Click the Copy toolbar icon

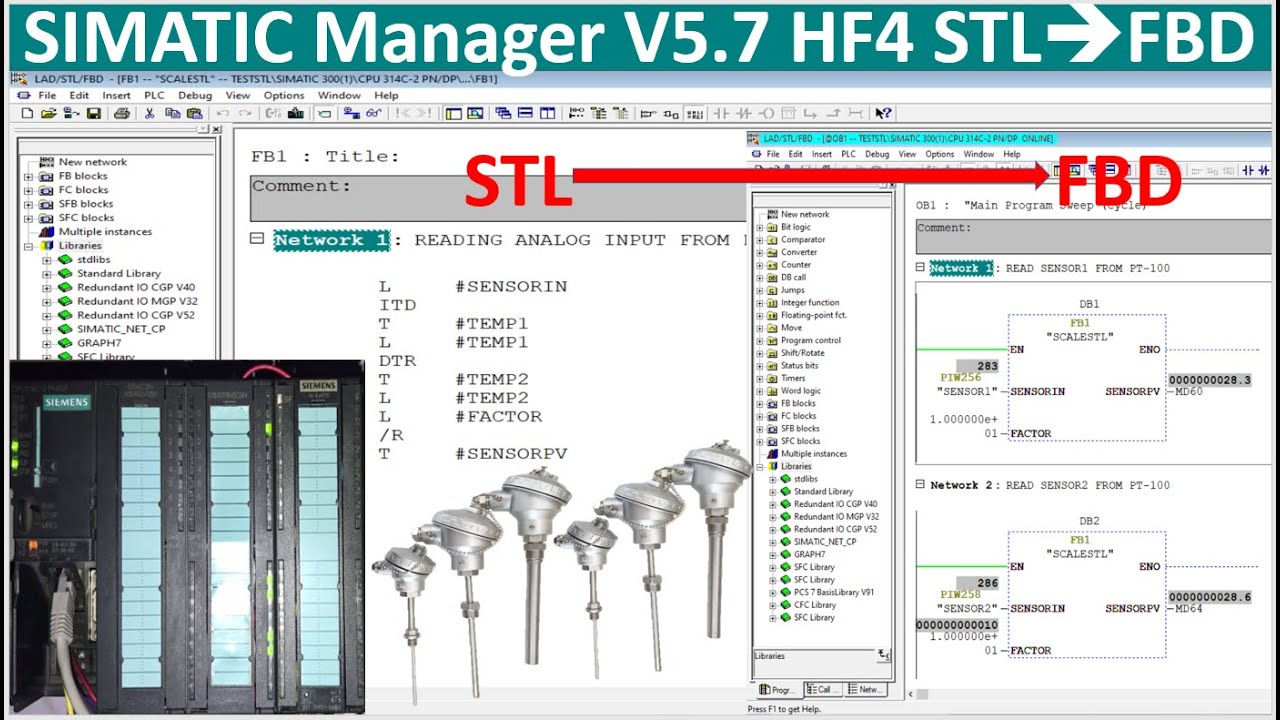click(172, 113)
